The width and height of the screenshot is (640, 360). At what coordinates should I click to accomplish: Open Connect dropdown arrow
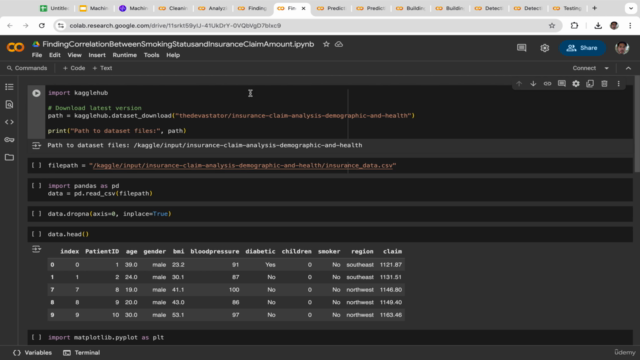click(607, 68)
